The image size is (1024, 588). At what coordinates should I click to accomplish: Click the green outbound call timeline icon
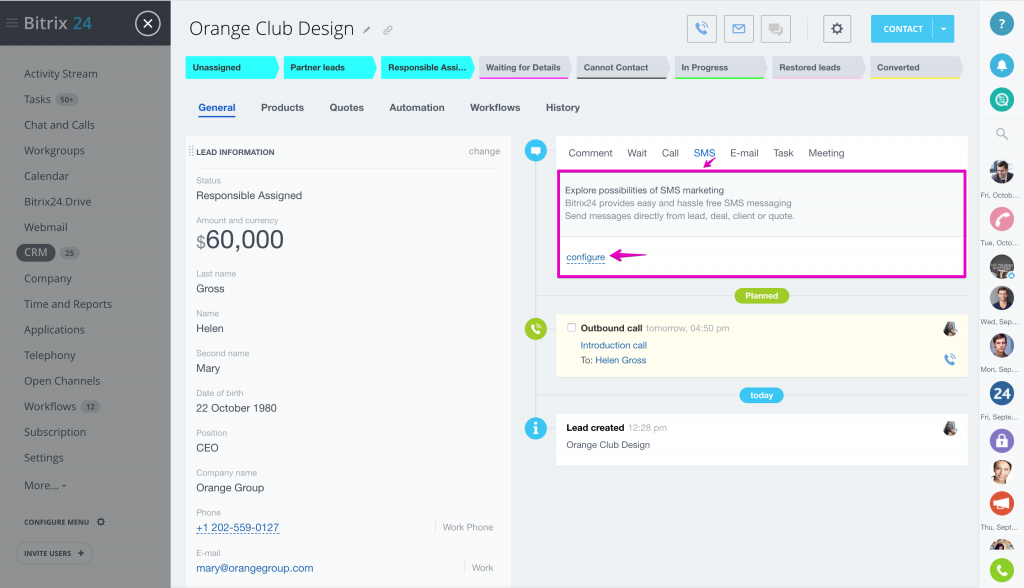coord(536,329)
